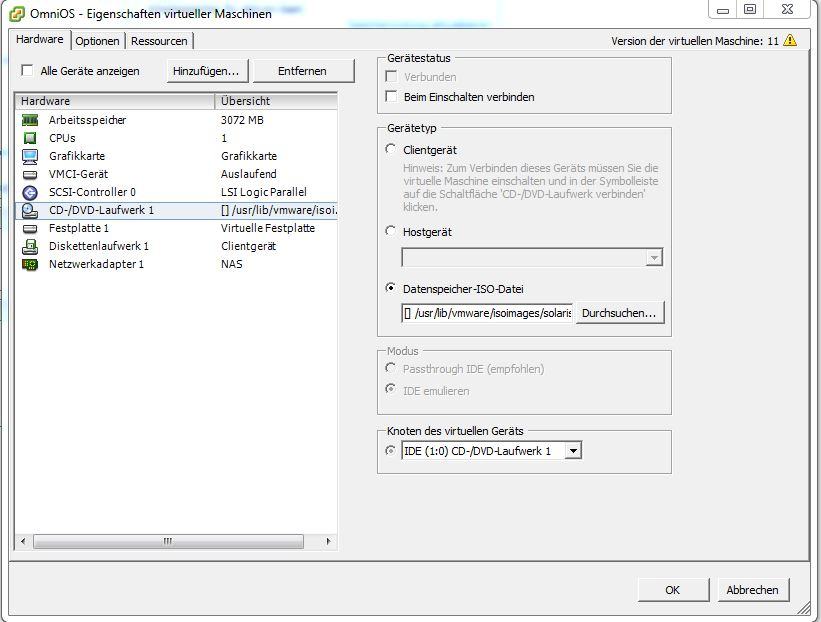Toggle the Verbunden checkbox
Screen dimensions: 821x622
[391, 76]
